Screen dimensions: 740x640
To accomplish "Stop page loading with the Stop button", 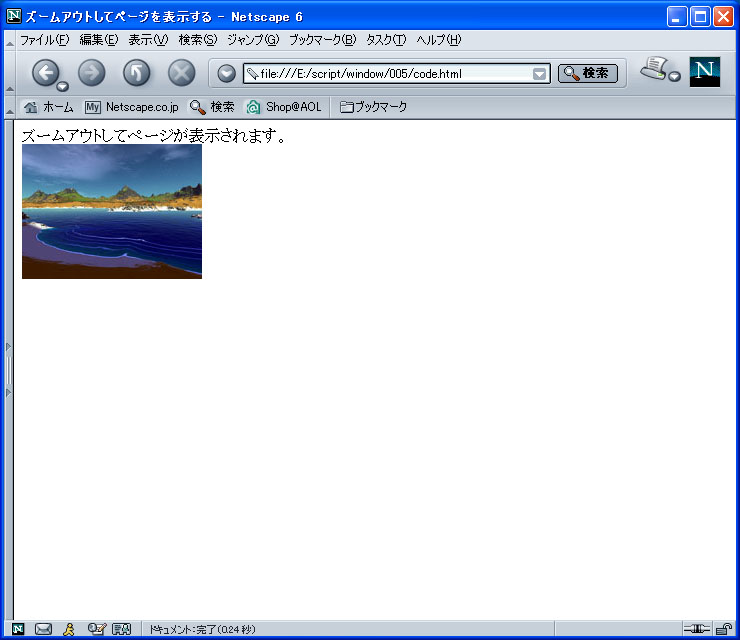I will [182, 73].
